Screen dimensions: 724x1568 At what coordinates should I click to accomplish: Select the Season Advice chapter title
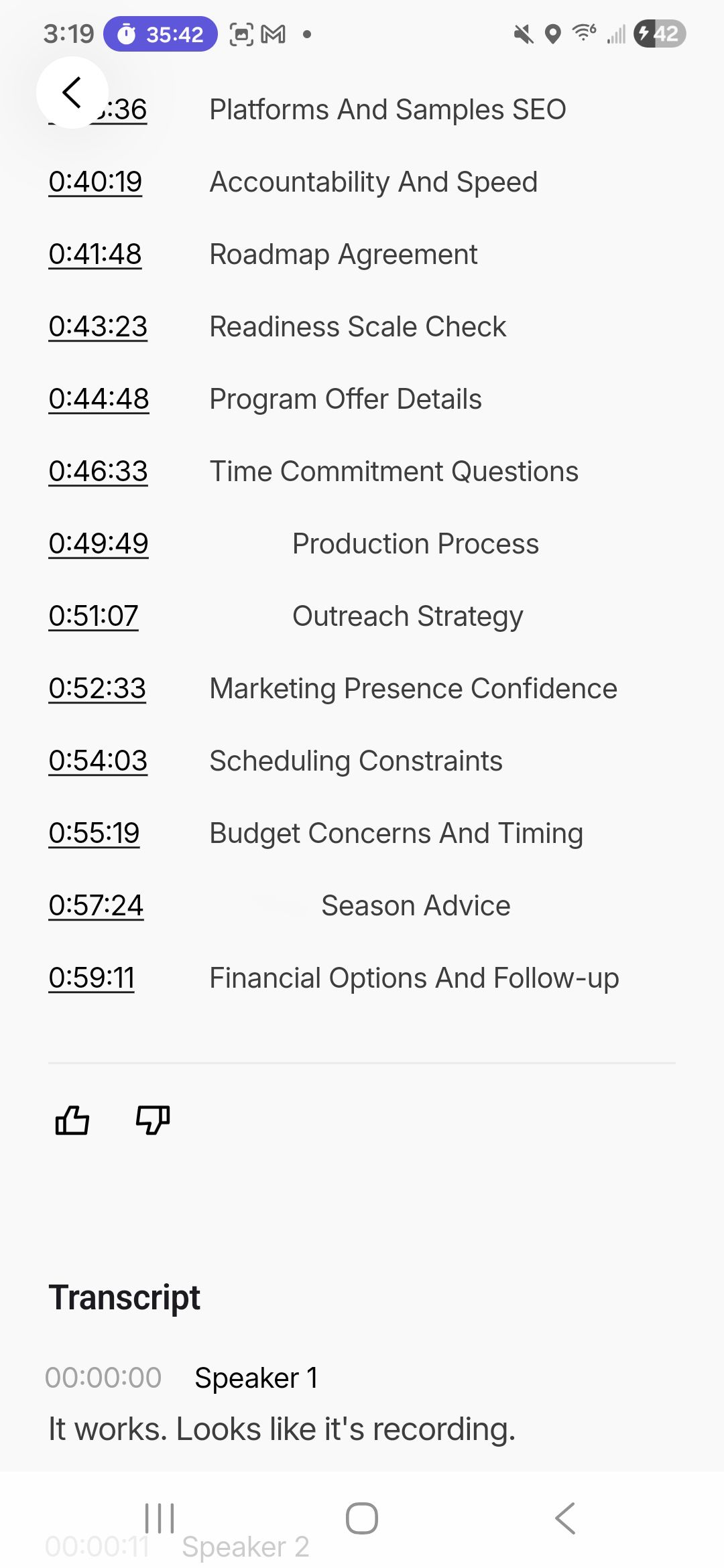[416, 906]
